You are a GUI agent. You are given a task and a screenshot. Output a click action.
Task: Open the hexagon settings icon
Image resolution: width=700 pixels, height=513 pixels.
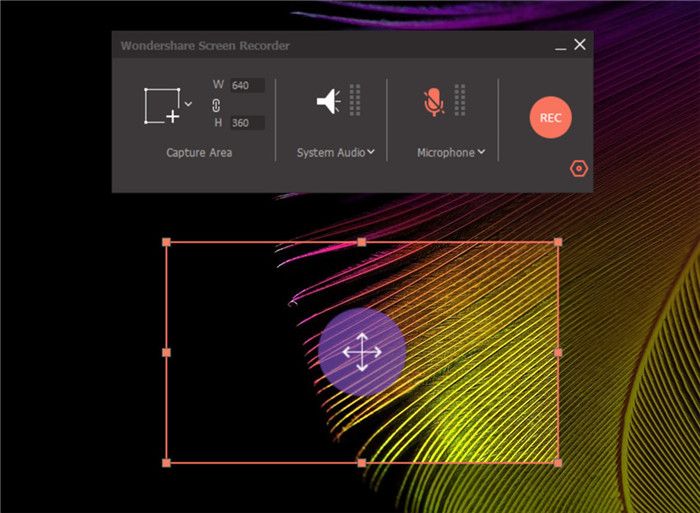click(579, 168)
